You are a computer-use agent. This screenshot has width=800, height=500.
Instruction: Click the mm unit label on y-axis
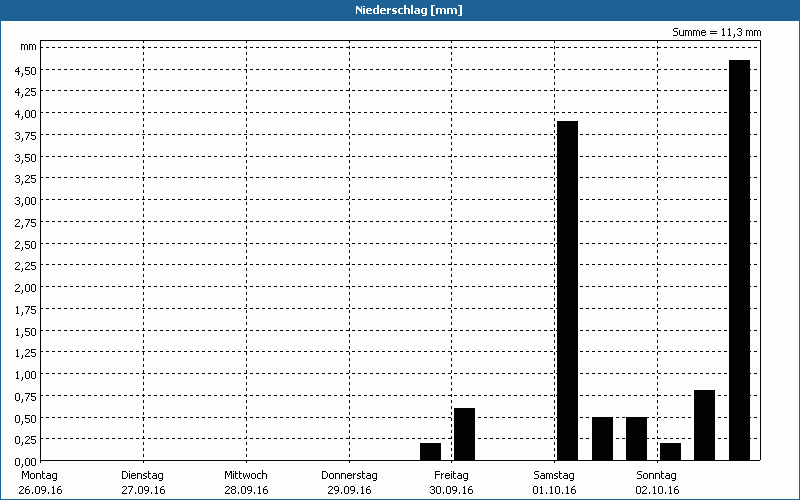pos(29,47)
